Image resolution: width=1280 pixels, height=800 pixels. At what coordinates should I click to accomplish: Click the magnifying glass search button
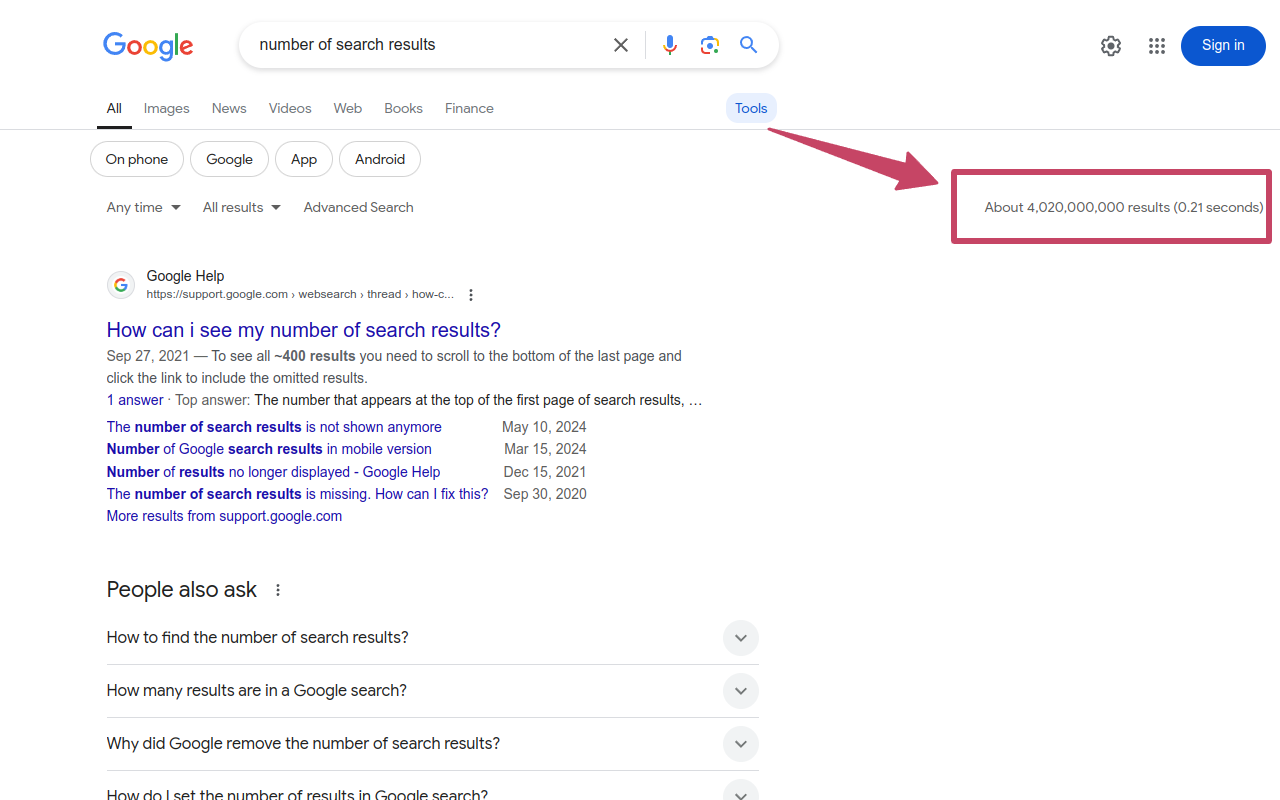click(749, 45)
